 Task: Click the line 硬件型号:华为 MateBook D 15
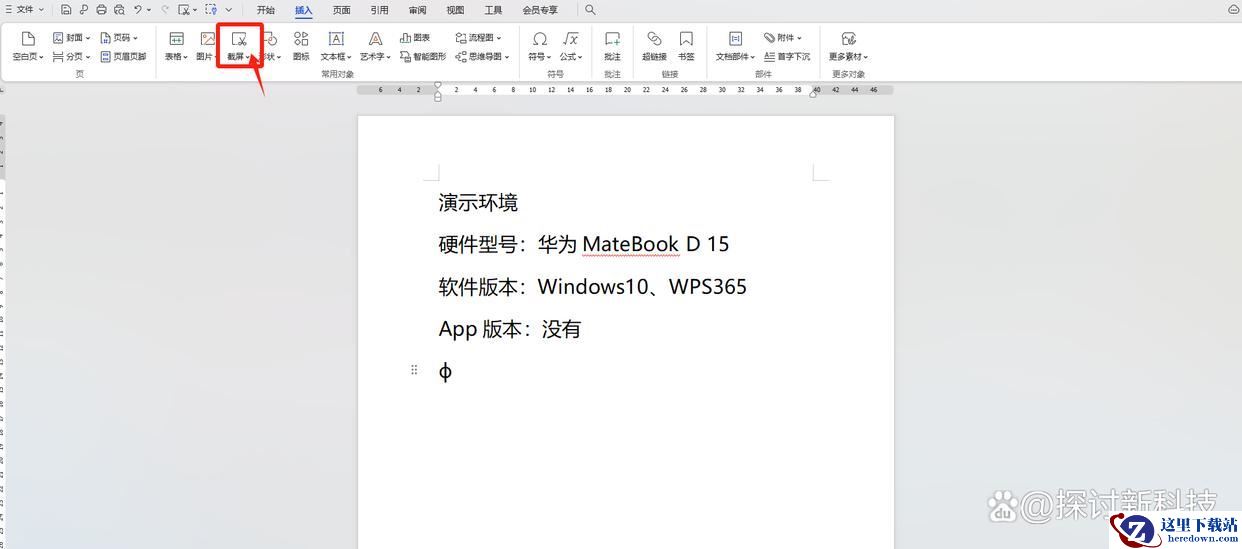tap(584, 244)
